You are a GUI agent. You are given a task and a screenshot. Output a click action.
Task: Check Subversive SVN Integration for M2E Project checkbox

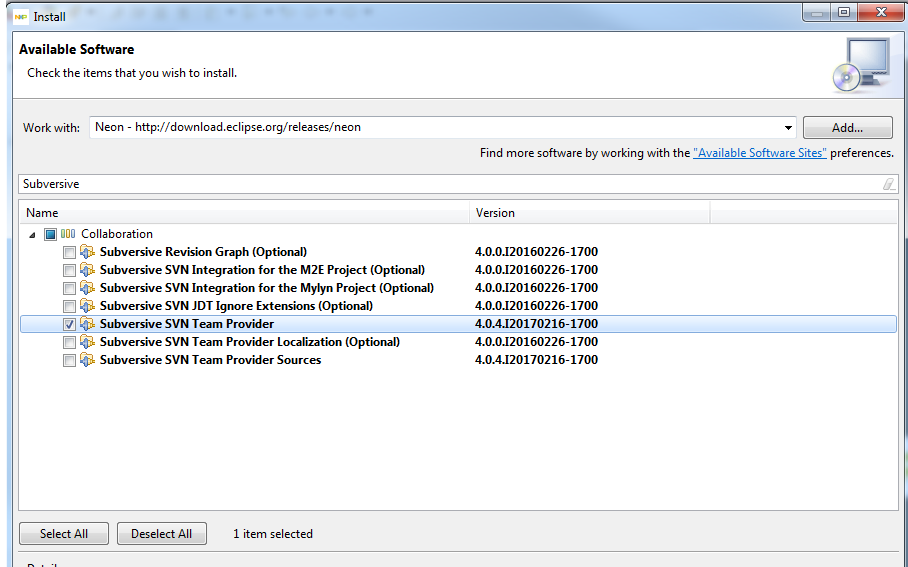tap(69, 270)
